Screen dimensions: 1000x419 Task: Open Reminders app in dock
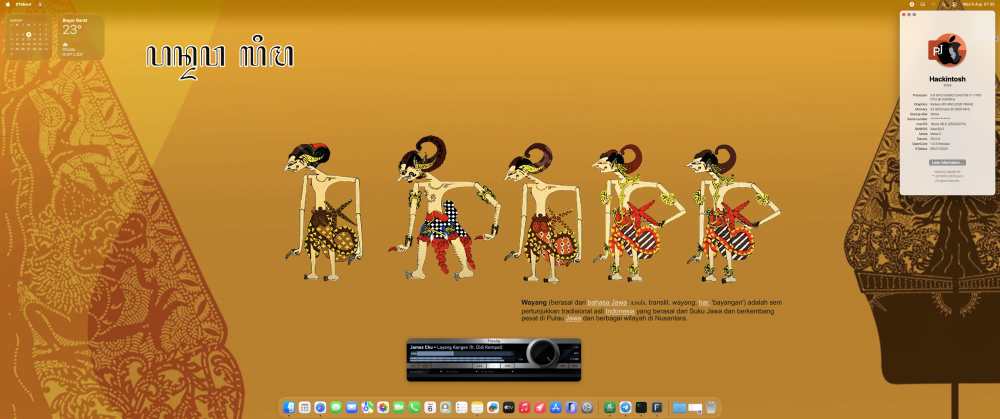462,407
